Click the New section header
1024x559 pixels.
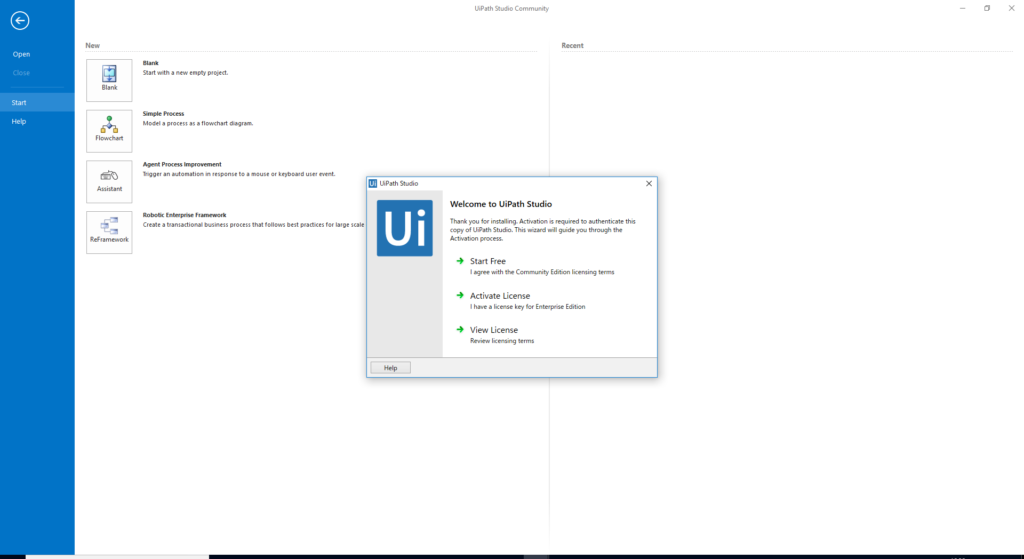point(93,46)
